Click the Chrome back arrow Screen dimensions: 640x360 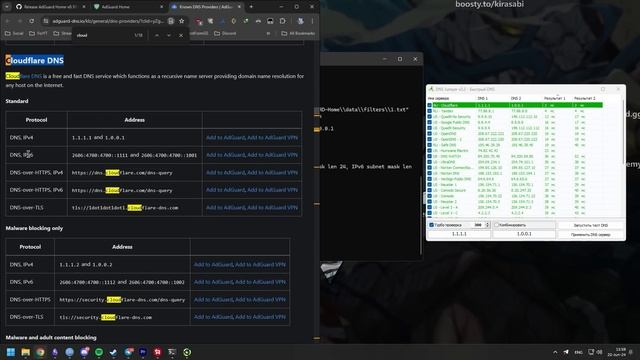point(7,21)
